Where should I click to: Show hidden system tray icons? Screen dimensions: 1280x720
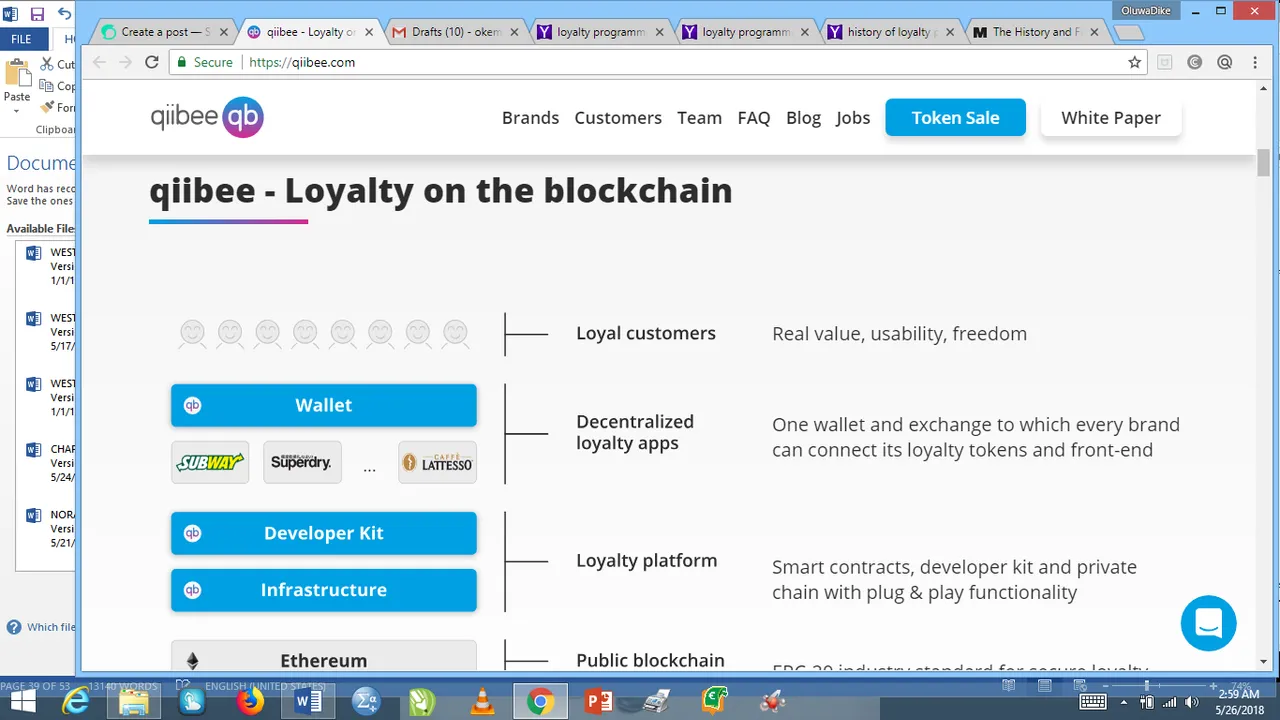(x=1126, y=702)
